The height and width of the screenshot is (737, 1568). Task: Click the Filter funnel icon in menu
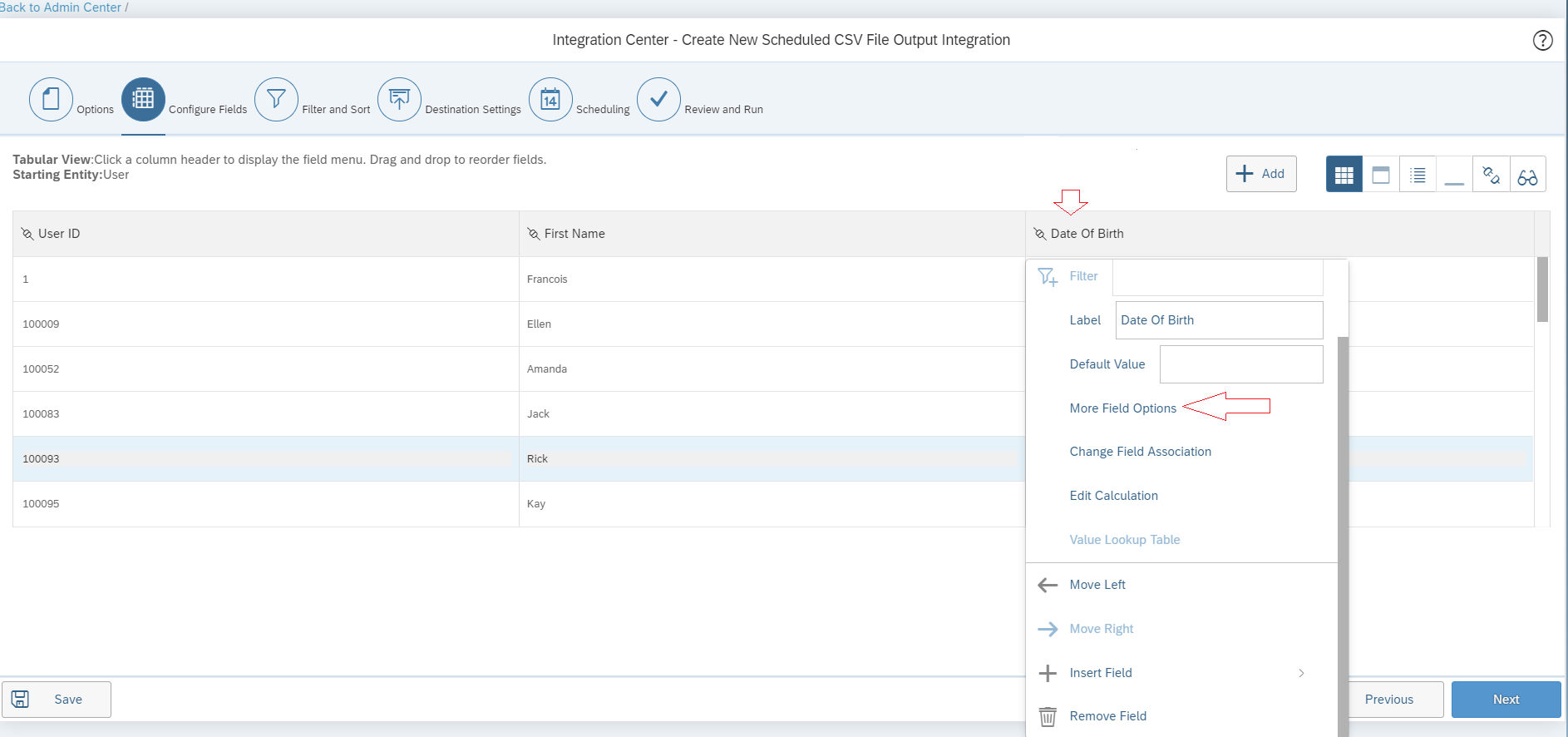(x=1048, y=277)
